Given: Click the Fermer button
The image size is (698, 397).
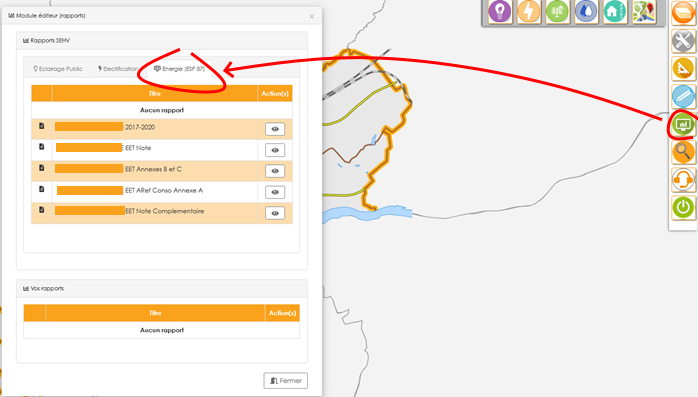Looking at the screenshot, I should [x=286, y=381].
